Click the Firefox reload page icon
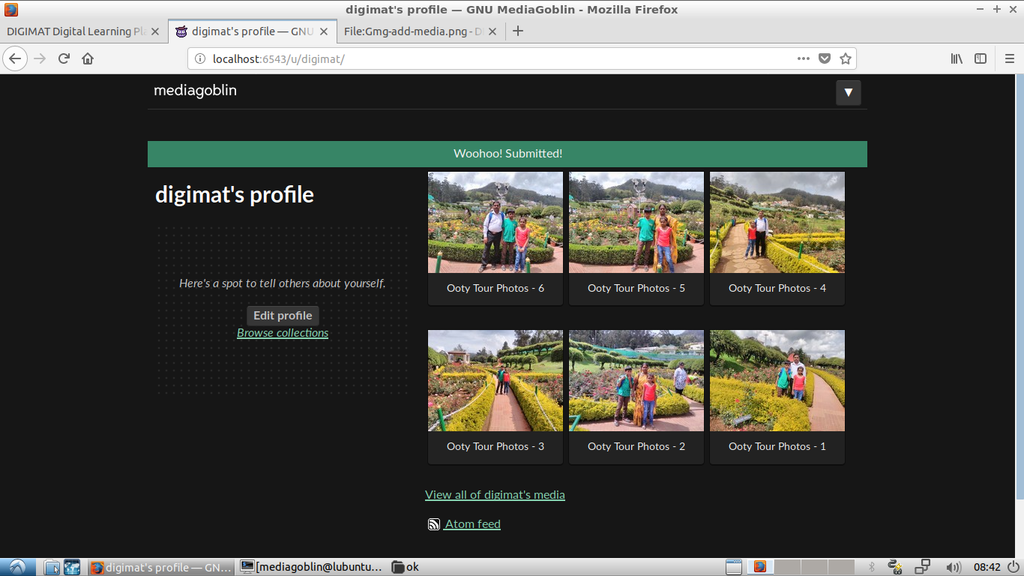 [64, 59]
